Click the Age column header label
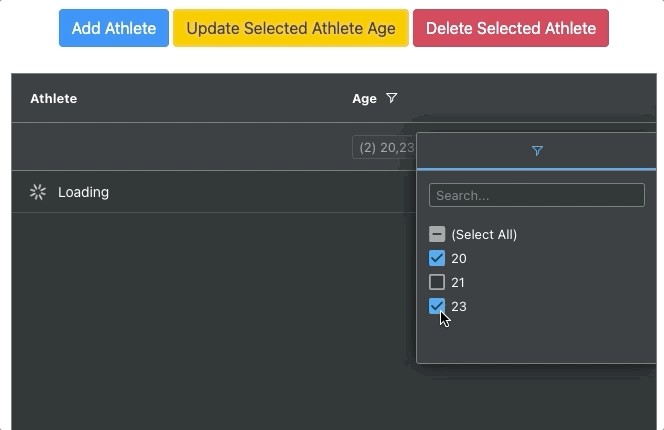Viewport: 664px width, 430px height. coord(364,98)
